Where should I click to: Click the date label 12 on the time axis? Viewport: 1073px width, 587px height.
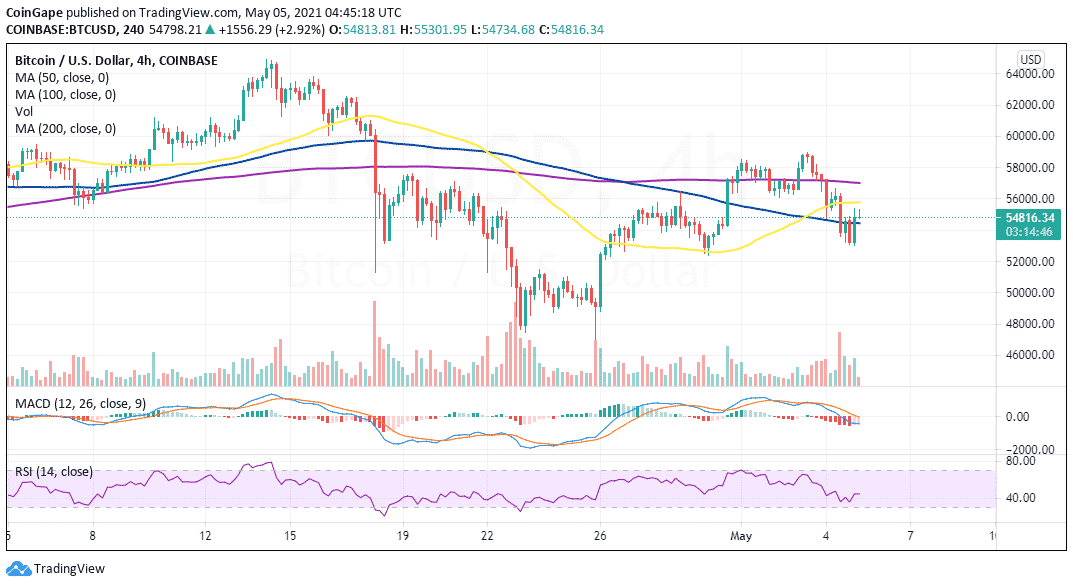click(x=206, y=536)
